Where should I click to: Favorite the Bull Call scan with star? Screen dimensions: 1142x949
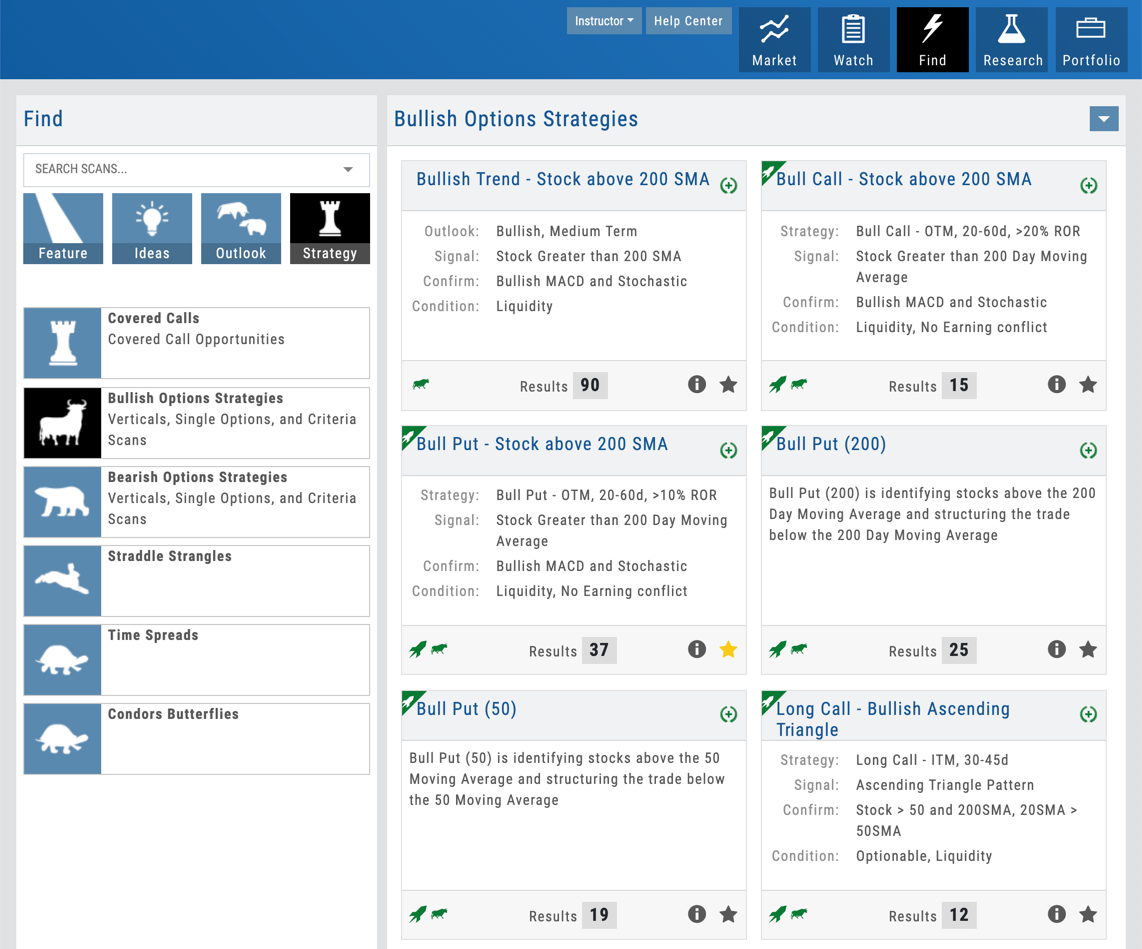[1088, 385]
